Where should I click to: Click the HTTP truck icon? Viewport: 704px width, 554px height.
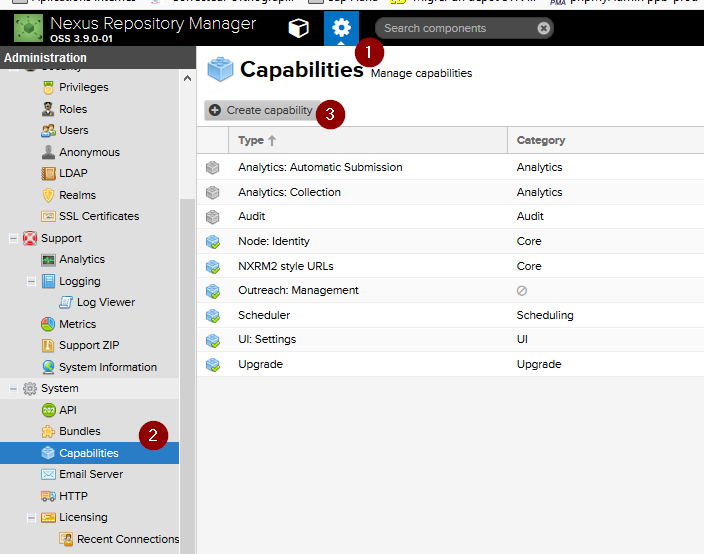point(48,496)
